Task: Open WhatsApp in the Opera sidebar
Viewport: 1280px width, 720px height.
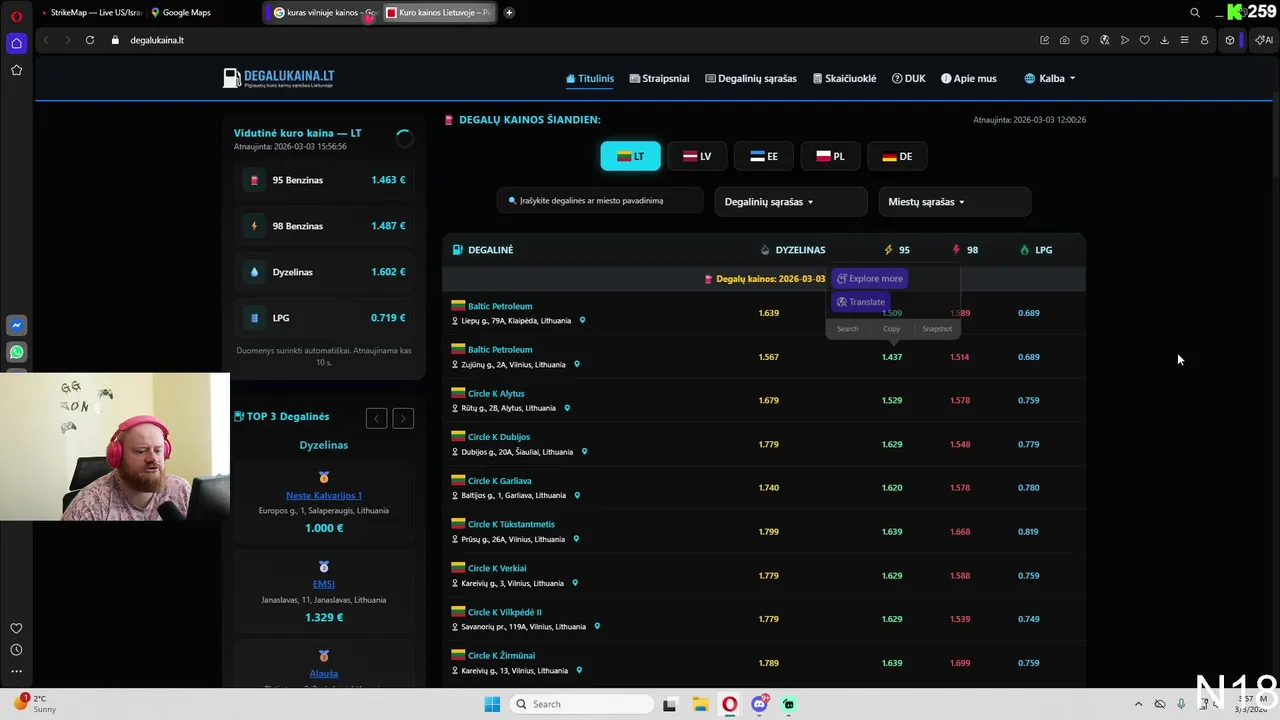Action: point(16,352)
